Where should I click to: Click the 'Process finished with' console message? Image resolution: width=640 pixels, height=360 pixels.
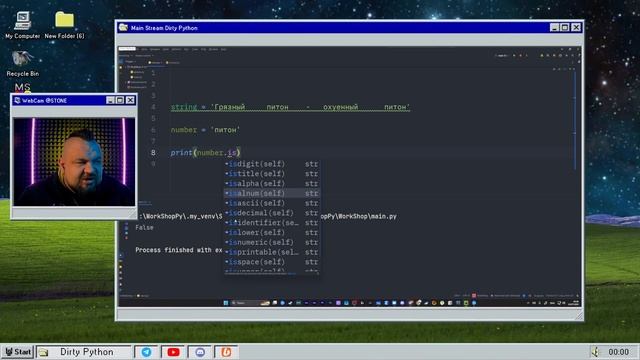(178, 250)
